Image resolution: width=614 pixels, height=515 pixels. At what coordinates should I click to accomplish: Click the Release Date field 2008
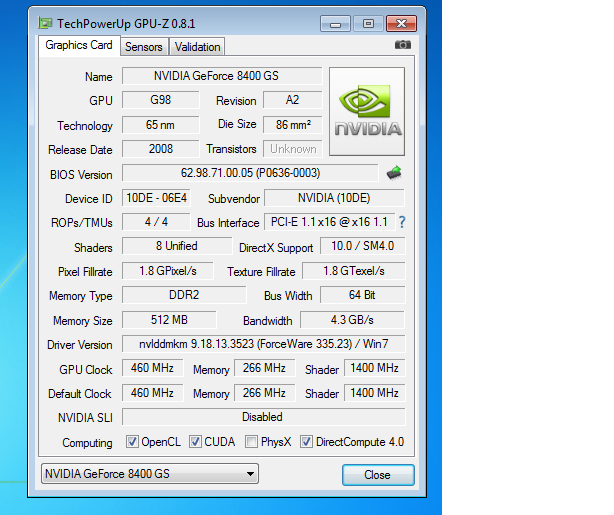(161, 149)
